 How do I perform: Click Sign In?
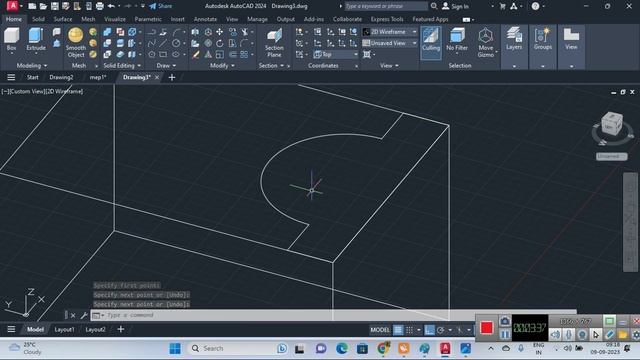click(456, 6)
